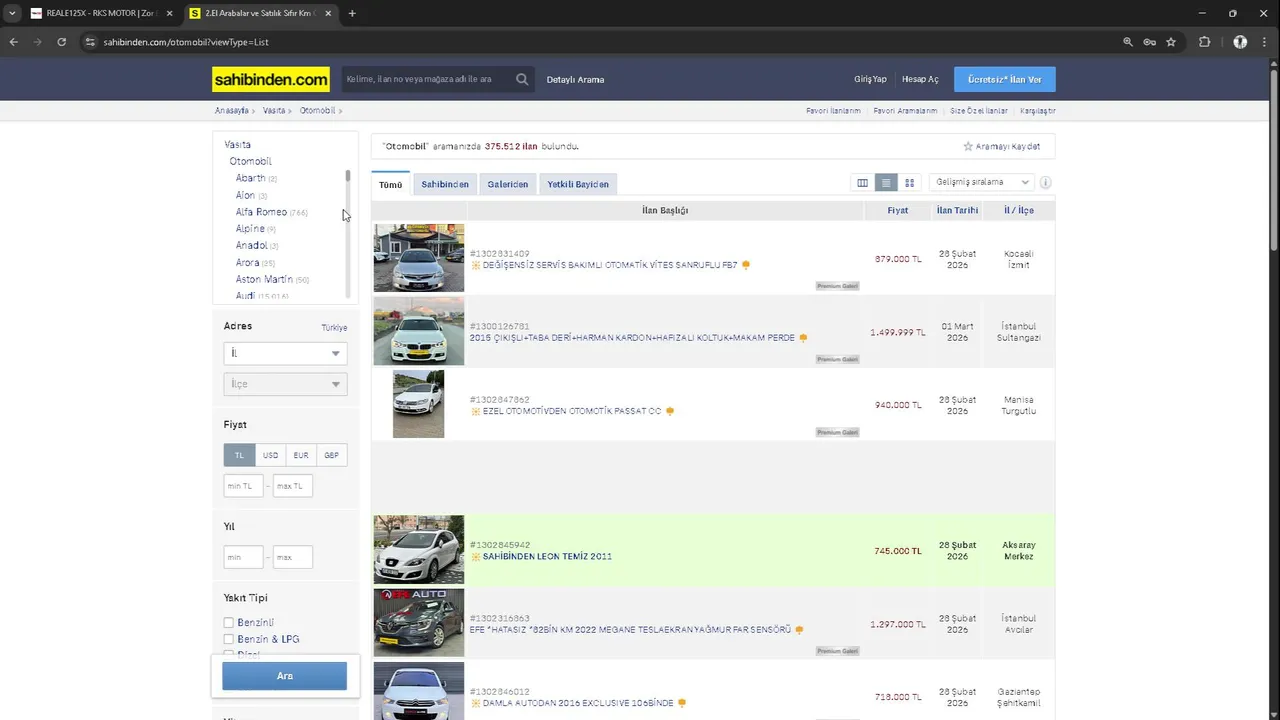Click the page vertical scrollbar
This screenshot has width=1280, height=720.
point(1274,160)
